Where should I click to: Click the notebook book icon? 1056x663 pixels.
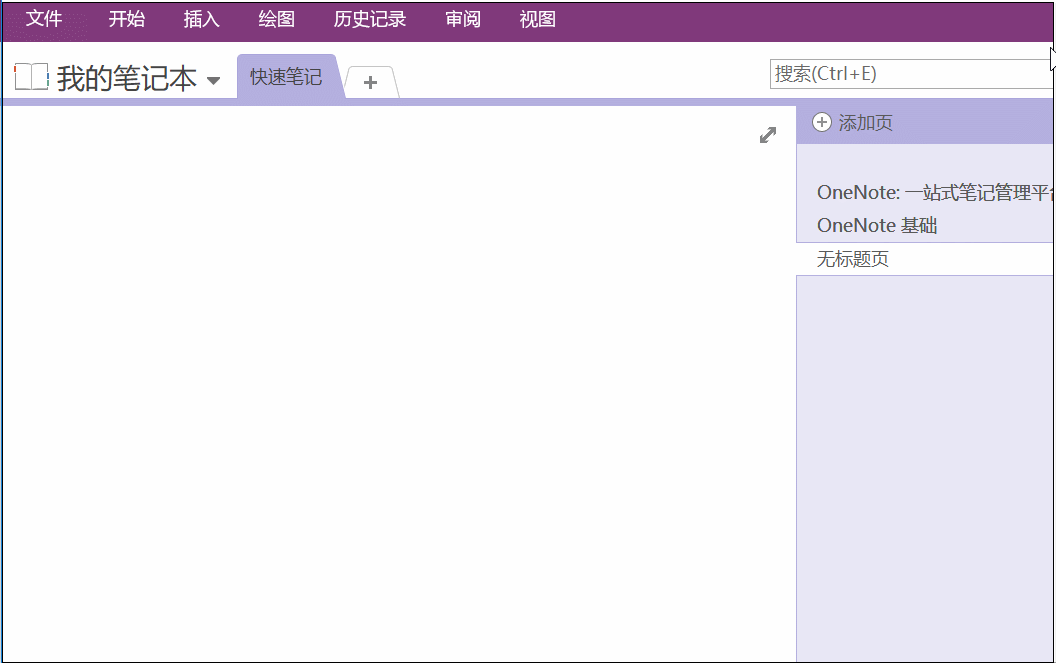[x=31, y=77]
